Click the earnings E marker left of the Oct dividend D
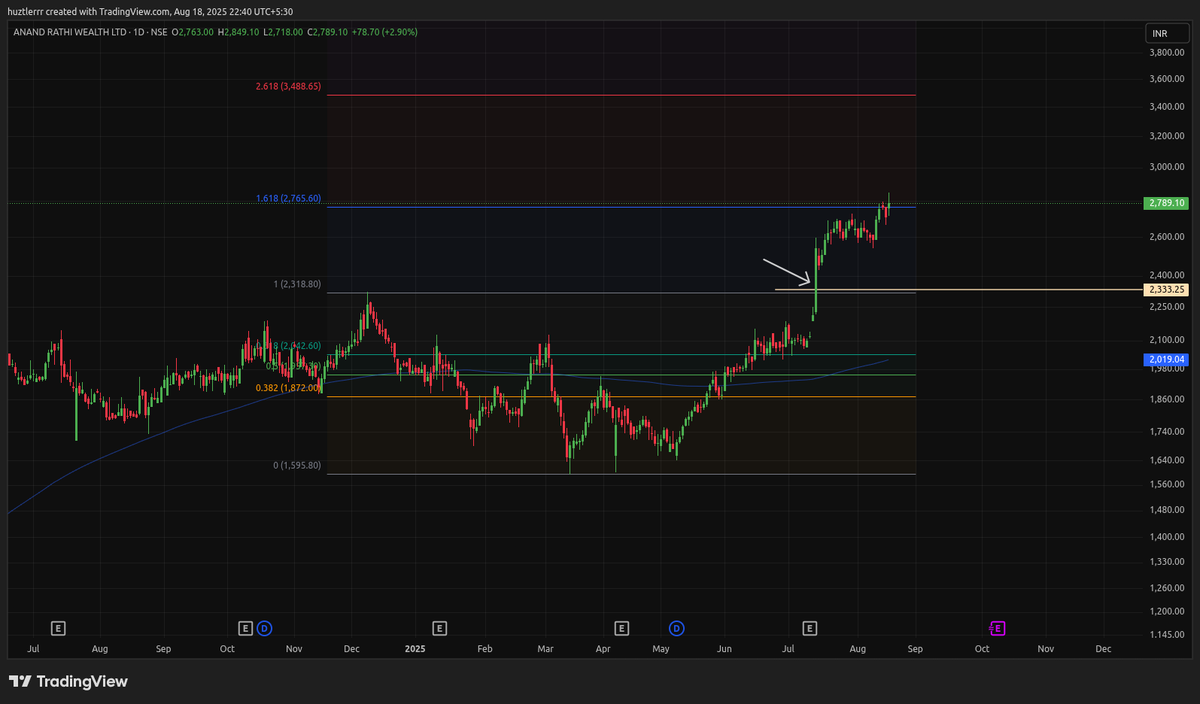Image resolution: width=1200 pixels, height=704 pixels. pos(245,628)
